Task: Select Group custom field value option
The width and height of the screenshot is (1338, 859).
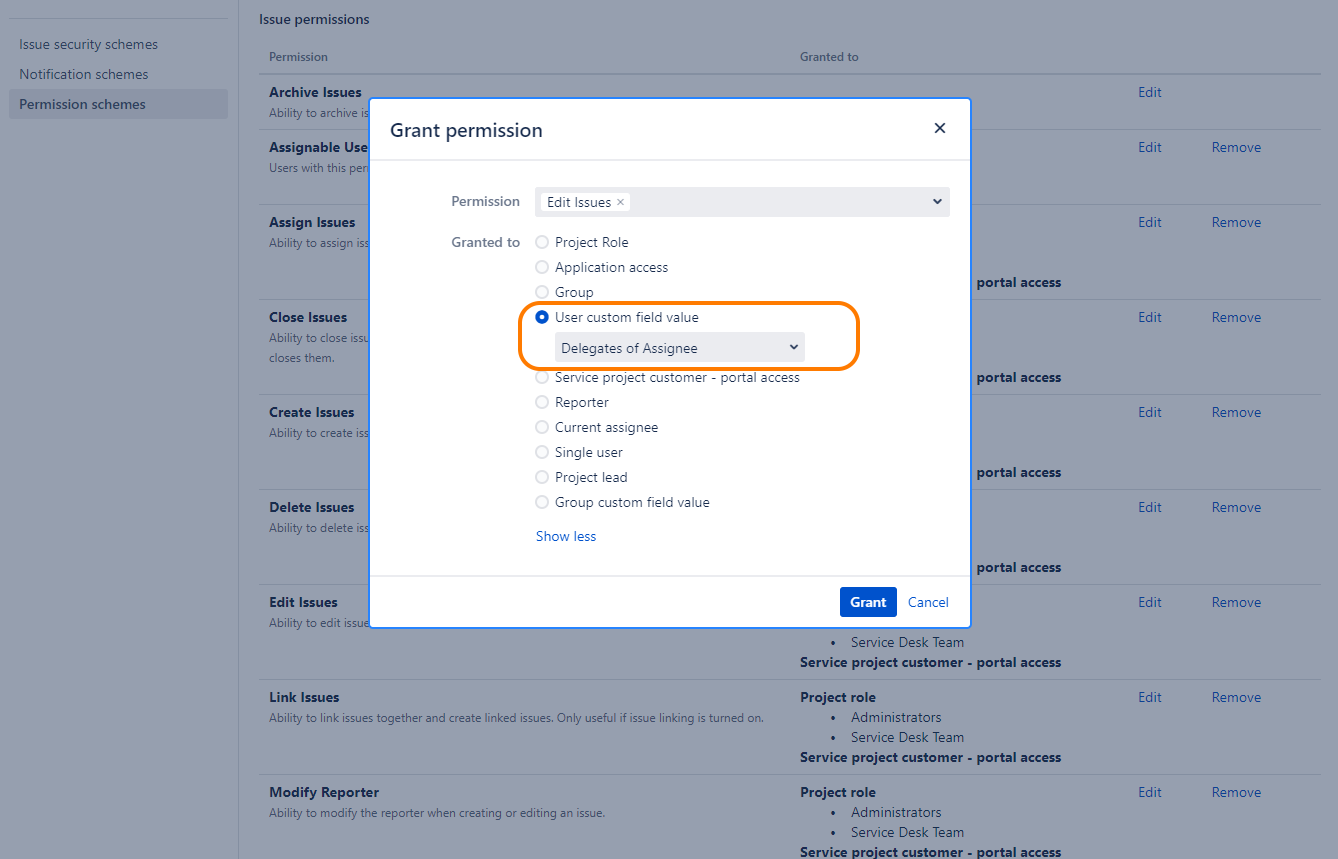Action: [x=542, y=502]
